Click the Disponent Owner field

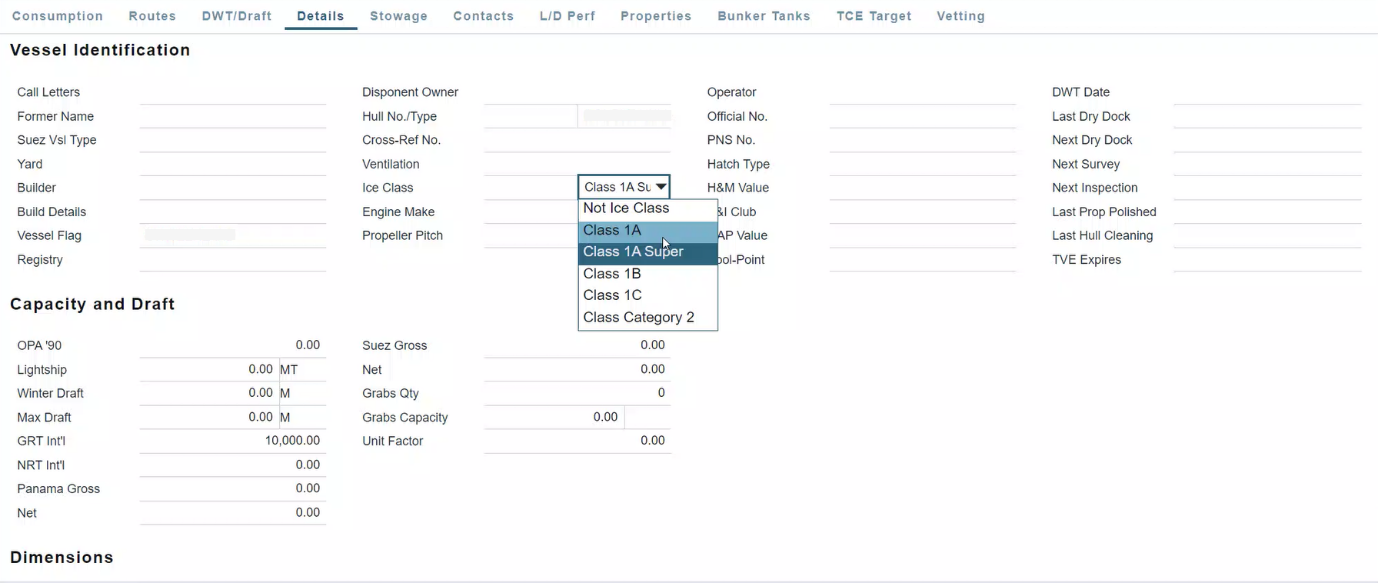[577, 92]
